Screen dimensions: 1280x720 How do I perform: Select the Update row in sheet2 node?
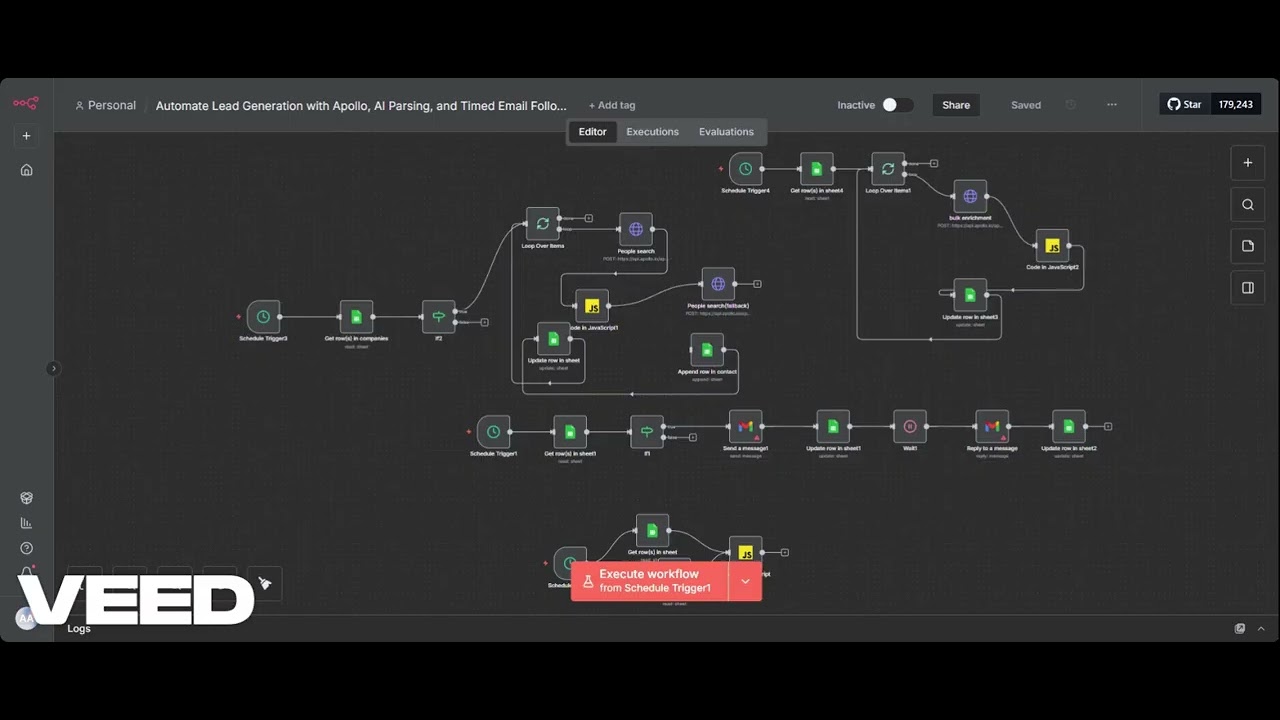click(x=1069, y=427)
